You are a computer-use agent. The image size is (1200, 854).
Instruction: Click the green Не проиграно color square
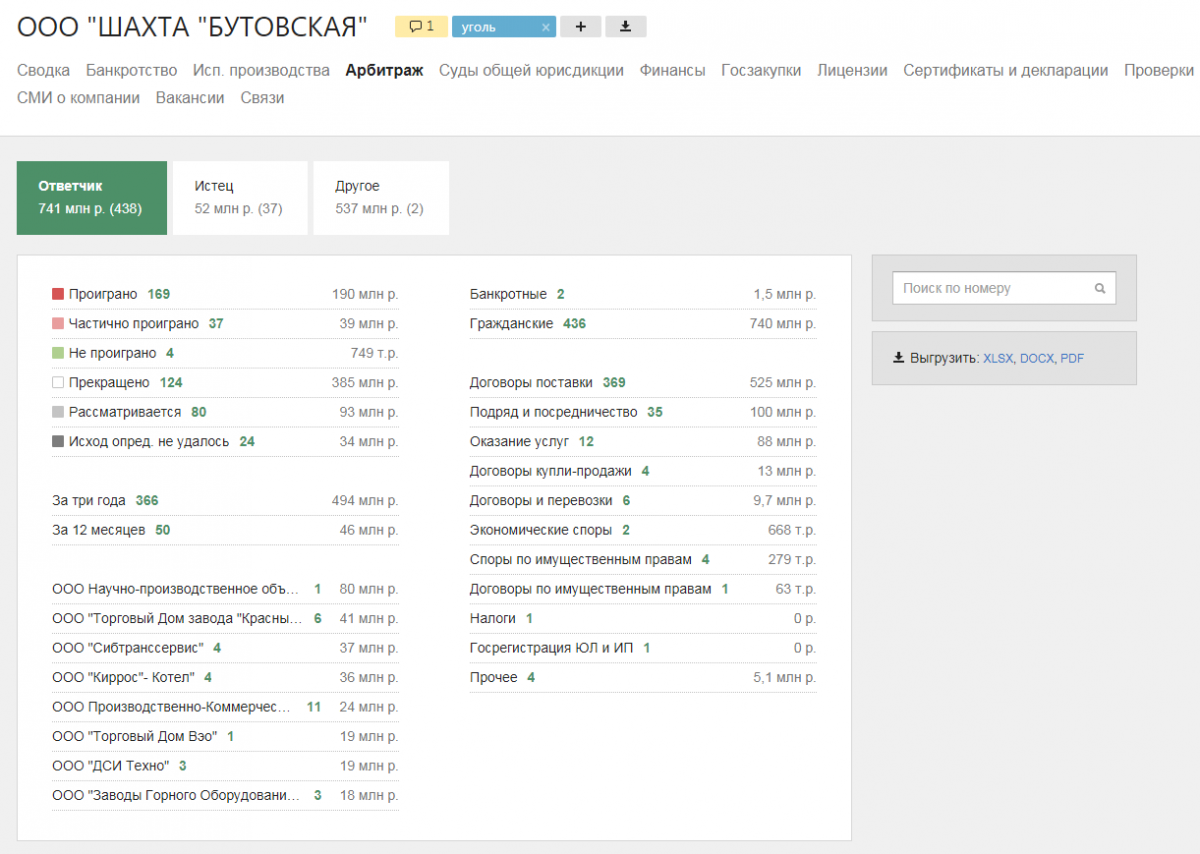[58, 353]
